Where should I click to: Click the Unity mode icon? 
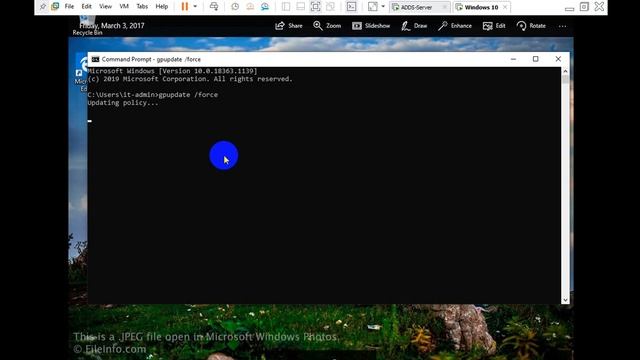tap(330, 7)
